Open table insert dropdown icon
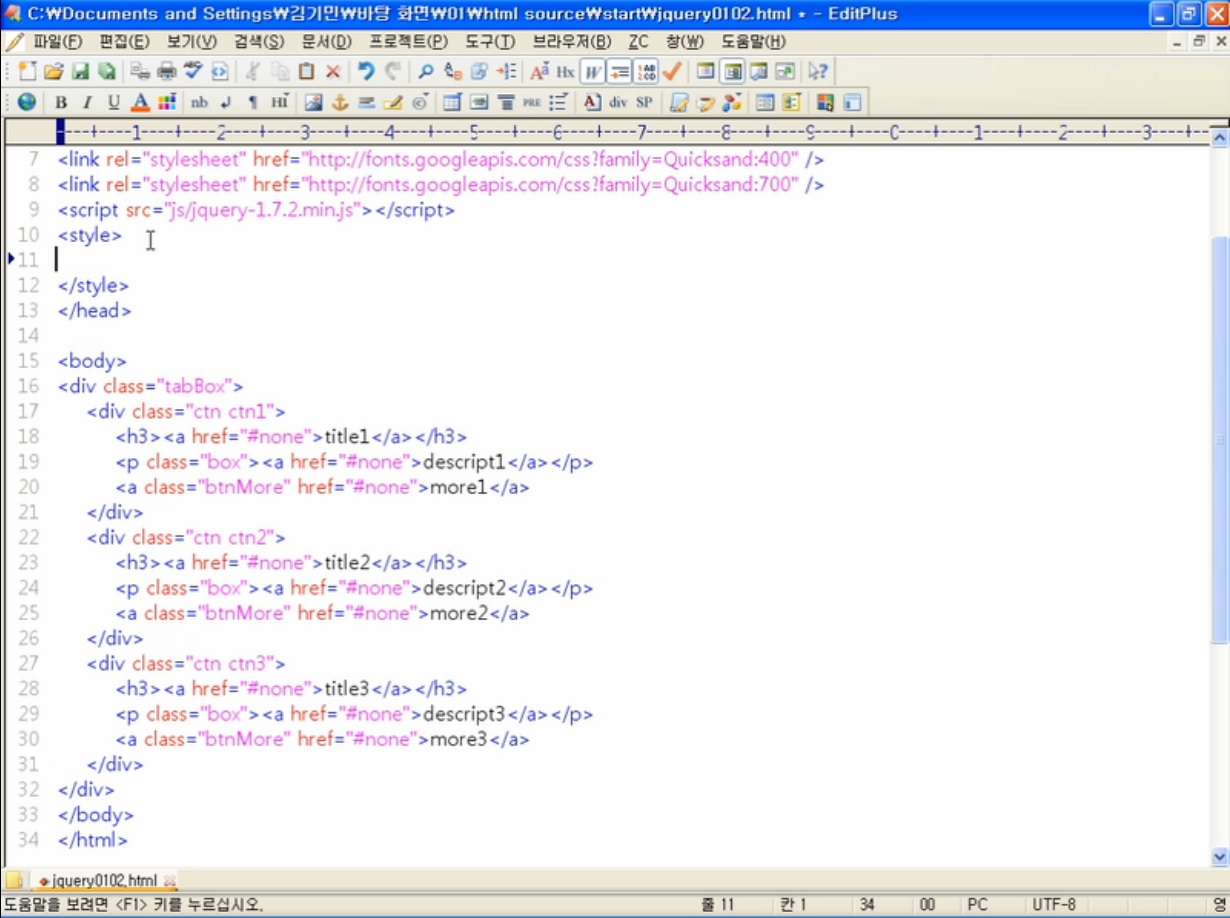Screen dimensions: 1230x918 coord(452,102)
